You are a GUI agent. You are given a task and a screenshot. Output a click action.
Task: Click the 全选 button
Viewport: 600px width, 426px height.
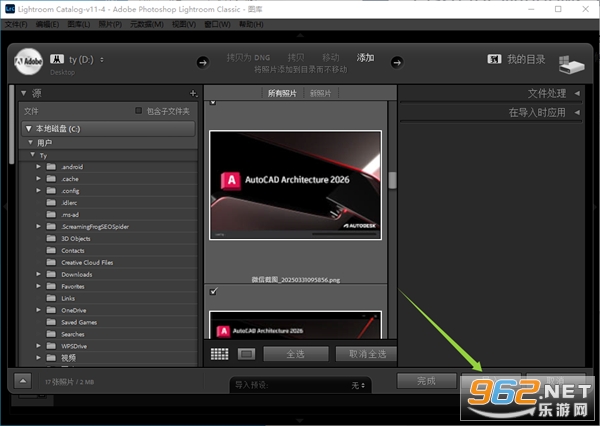(x=296, y=354)
